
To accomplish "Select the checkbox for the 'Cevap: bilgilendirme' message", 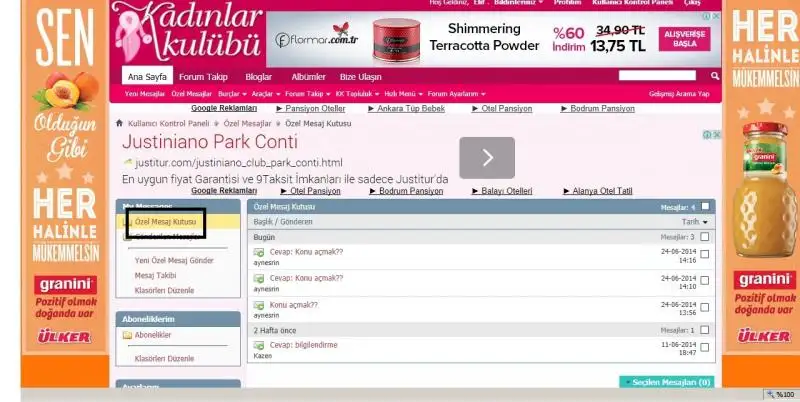I will [705, 348].
